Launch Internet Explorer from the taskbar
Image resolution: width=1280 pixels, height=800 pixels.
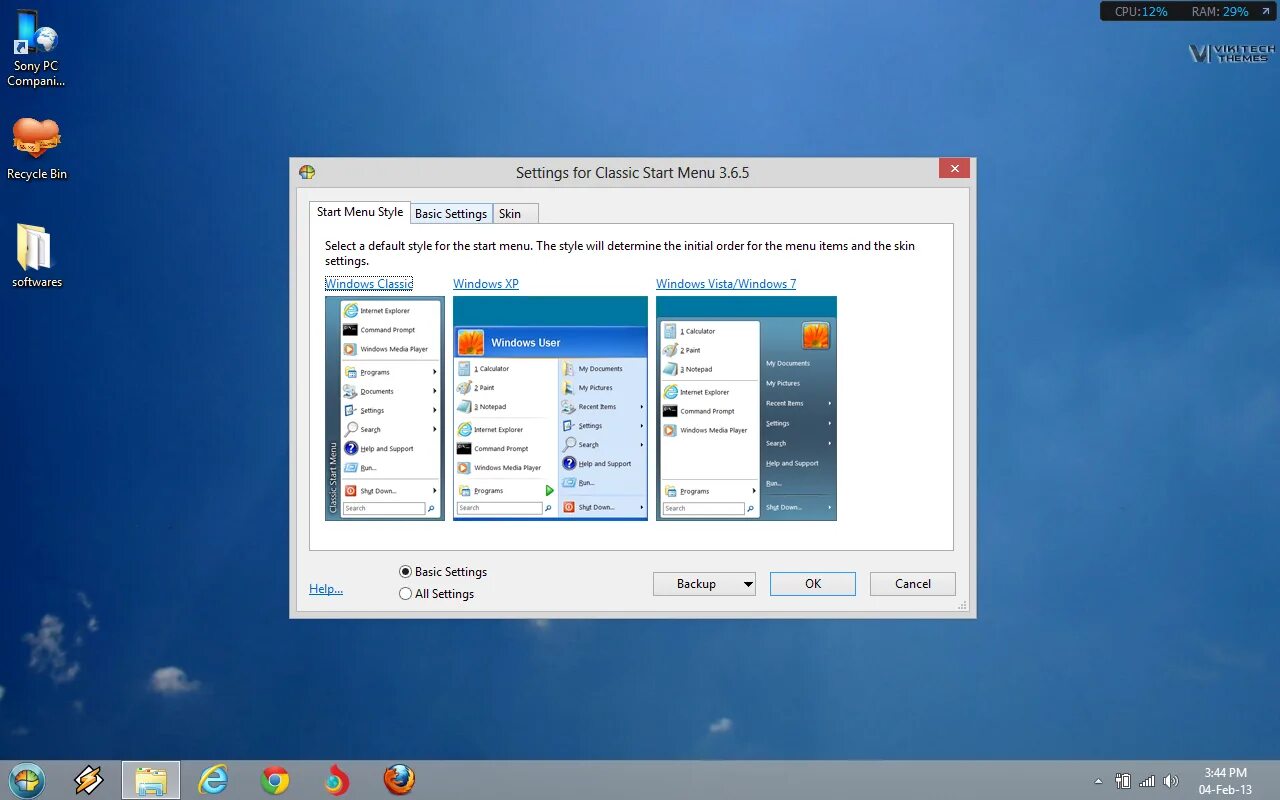point(213,780)
